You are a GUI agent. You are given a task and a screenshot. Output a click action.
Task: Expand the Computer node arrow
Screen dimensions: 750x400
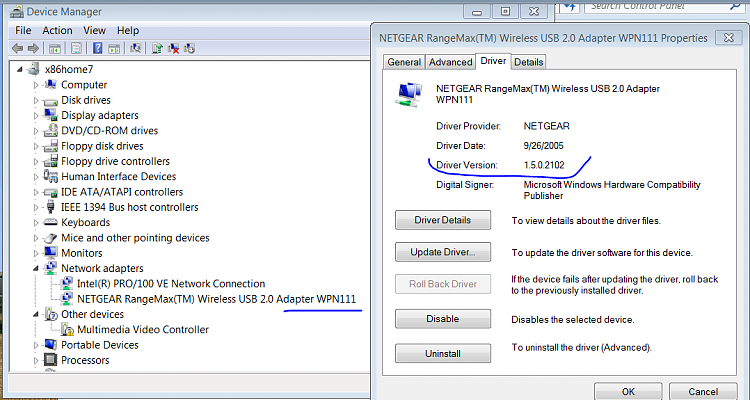coord(36,85)
